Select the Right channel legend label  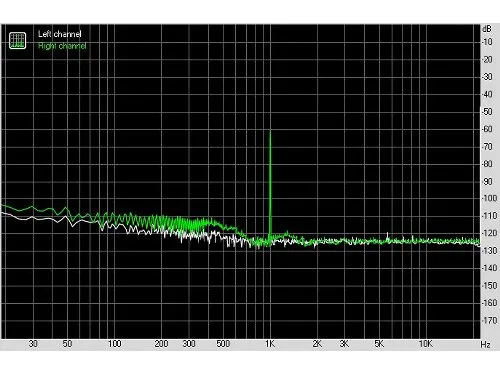pos(62,46)
